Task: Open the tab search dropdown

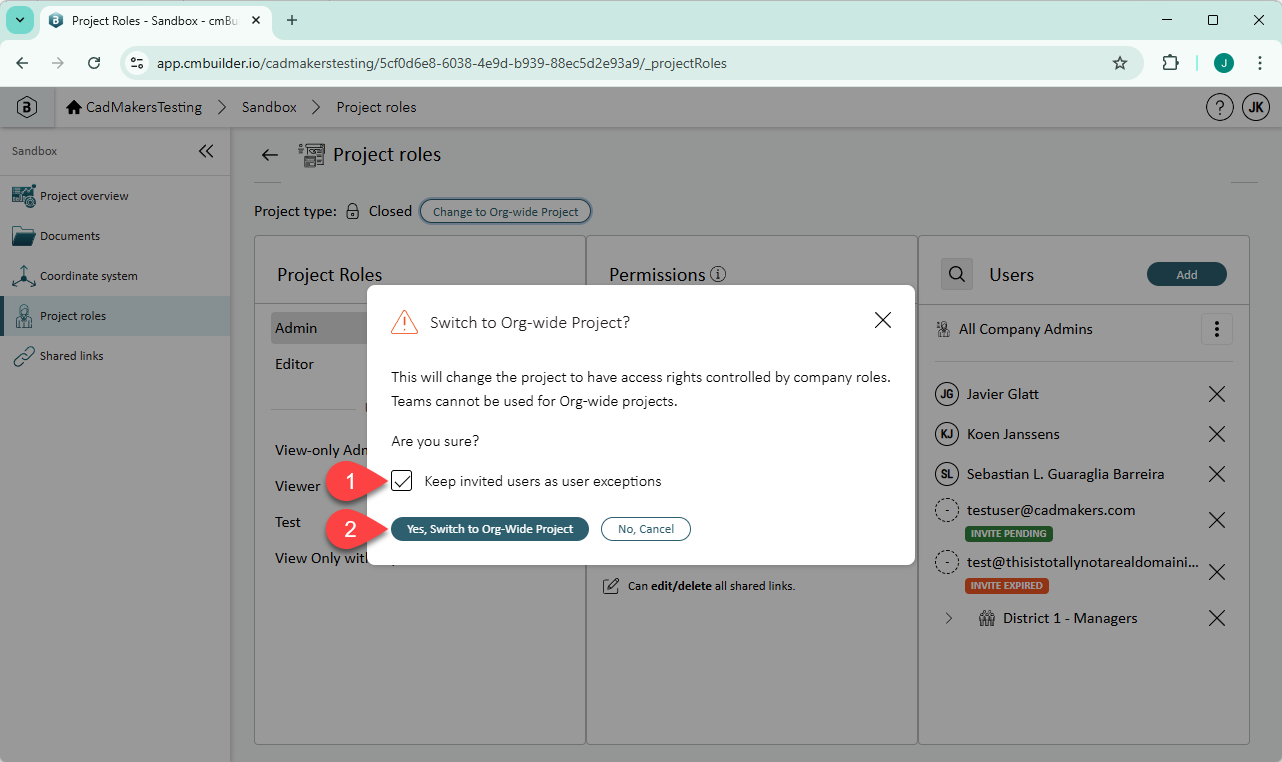Action: tap(19, 20)
